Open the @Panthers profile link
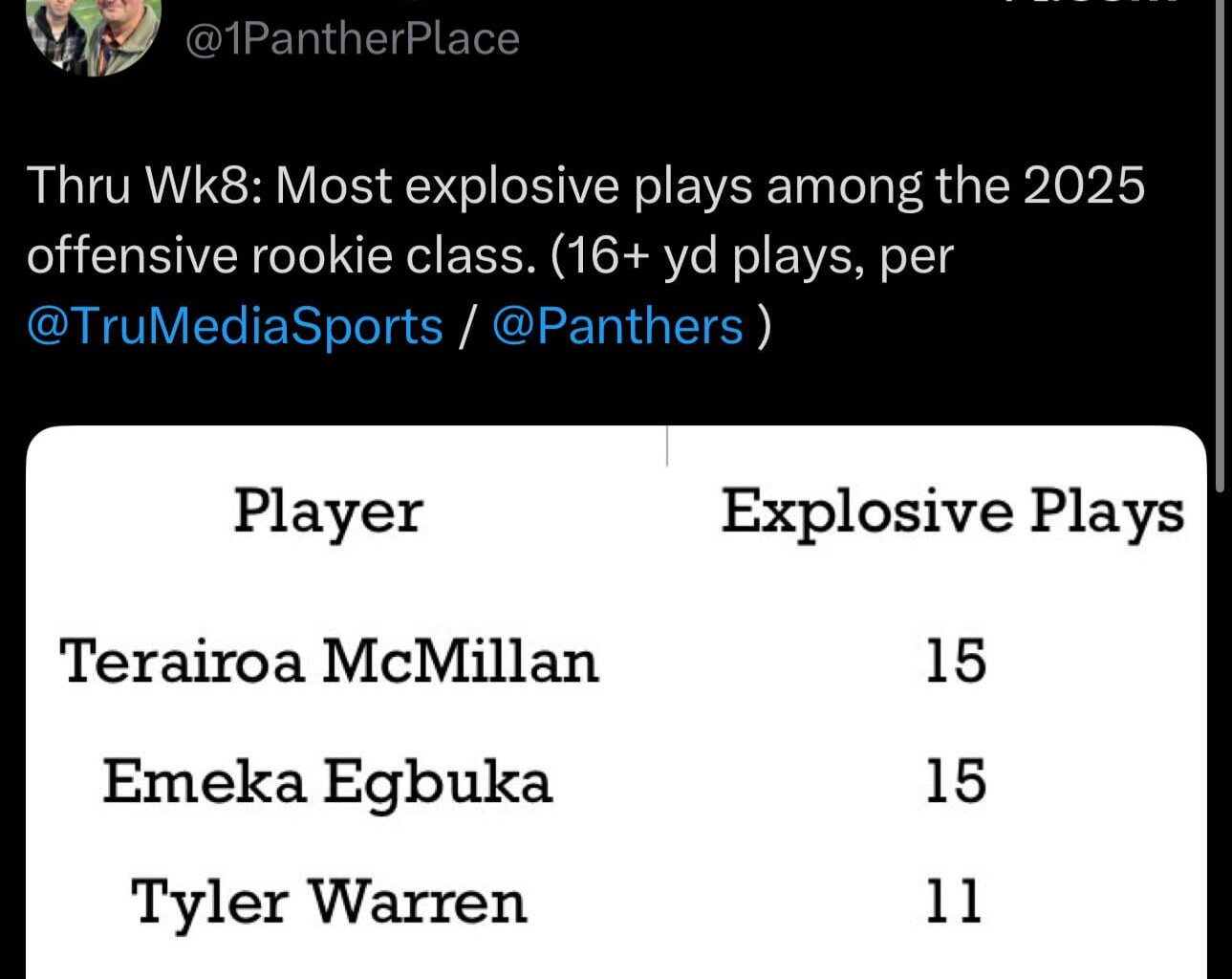Image resolution: width=1232 pixels, height=979 pixels. tap(616, 324)
